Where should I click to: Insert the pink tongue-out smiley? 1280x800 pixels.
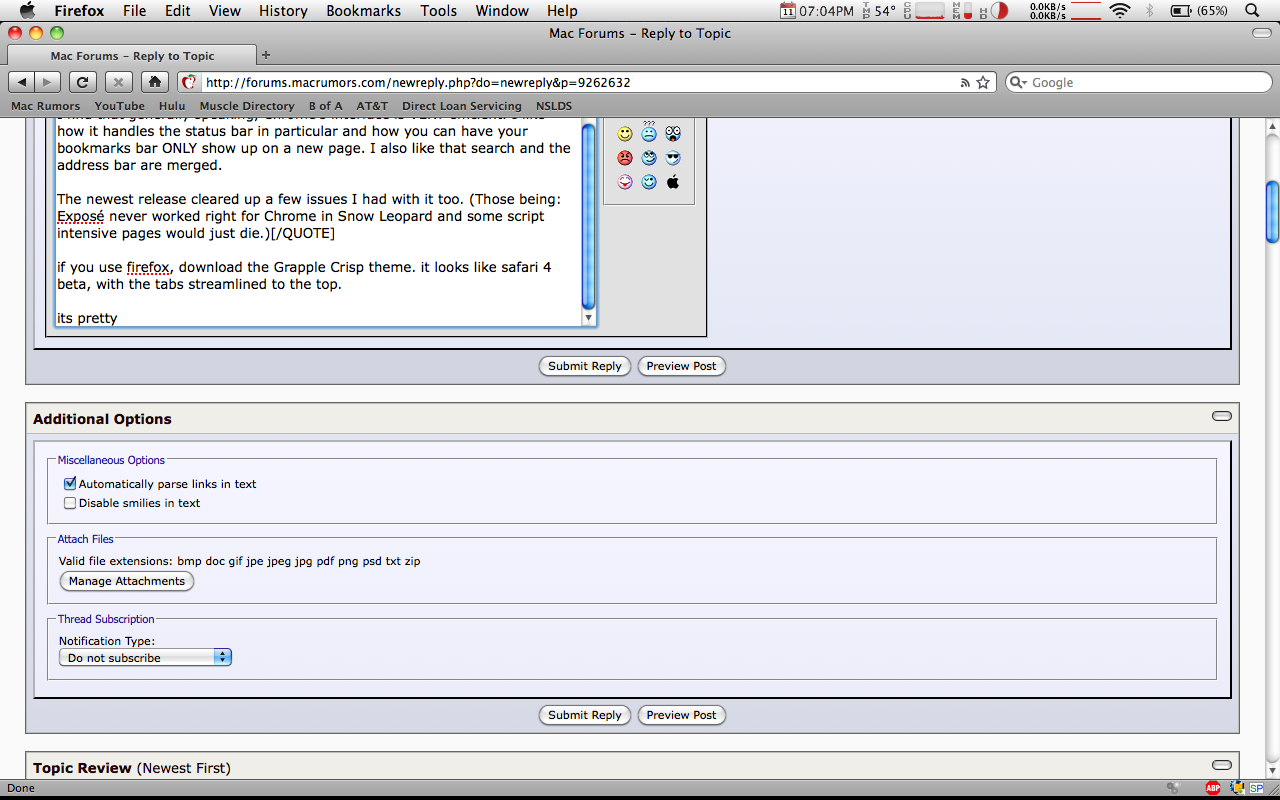tap(625, 182)
